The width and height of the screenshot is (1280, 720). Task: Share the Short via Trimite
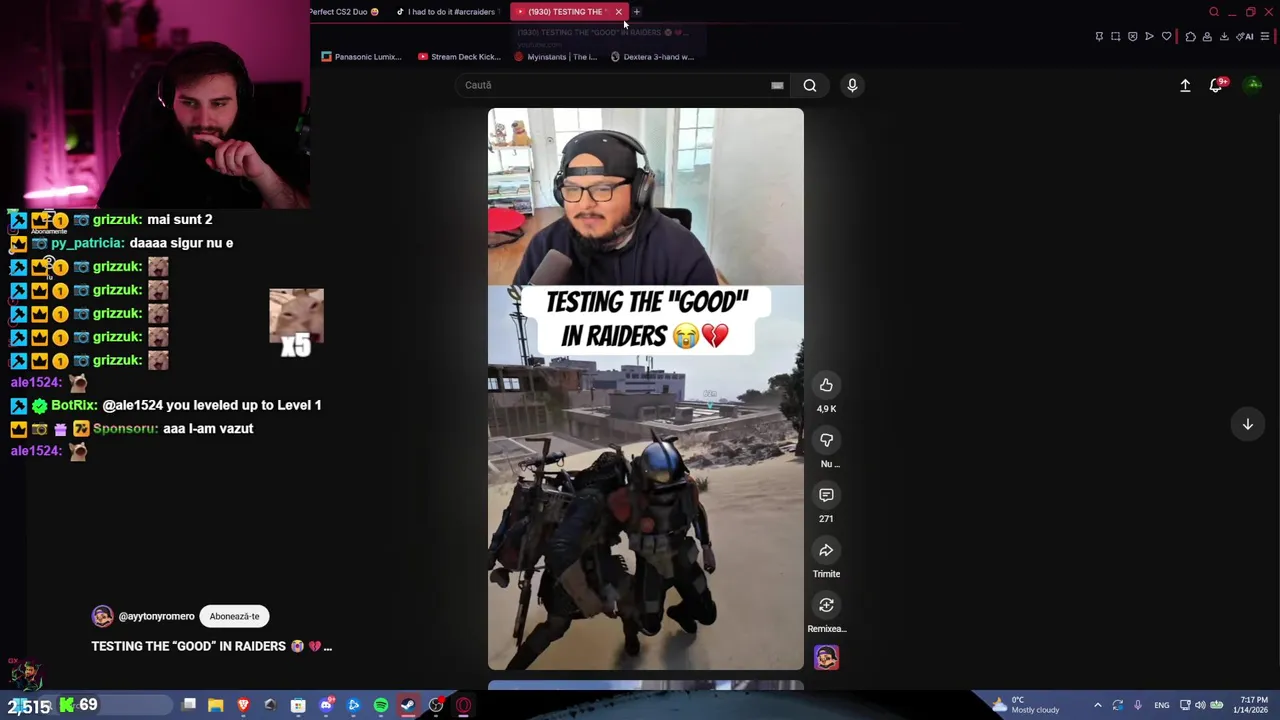click(826, 550)
